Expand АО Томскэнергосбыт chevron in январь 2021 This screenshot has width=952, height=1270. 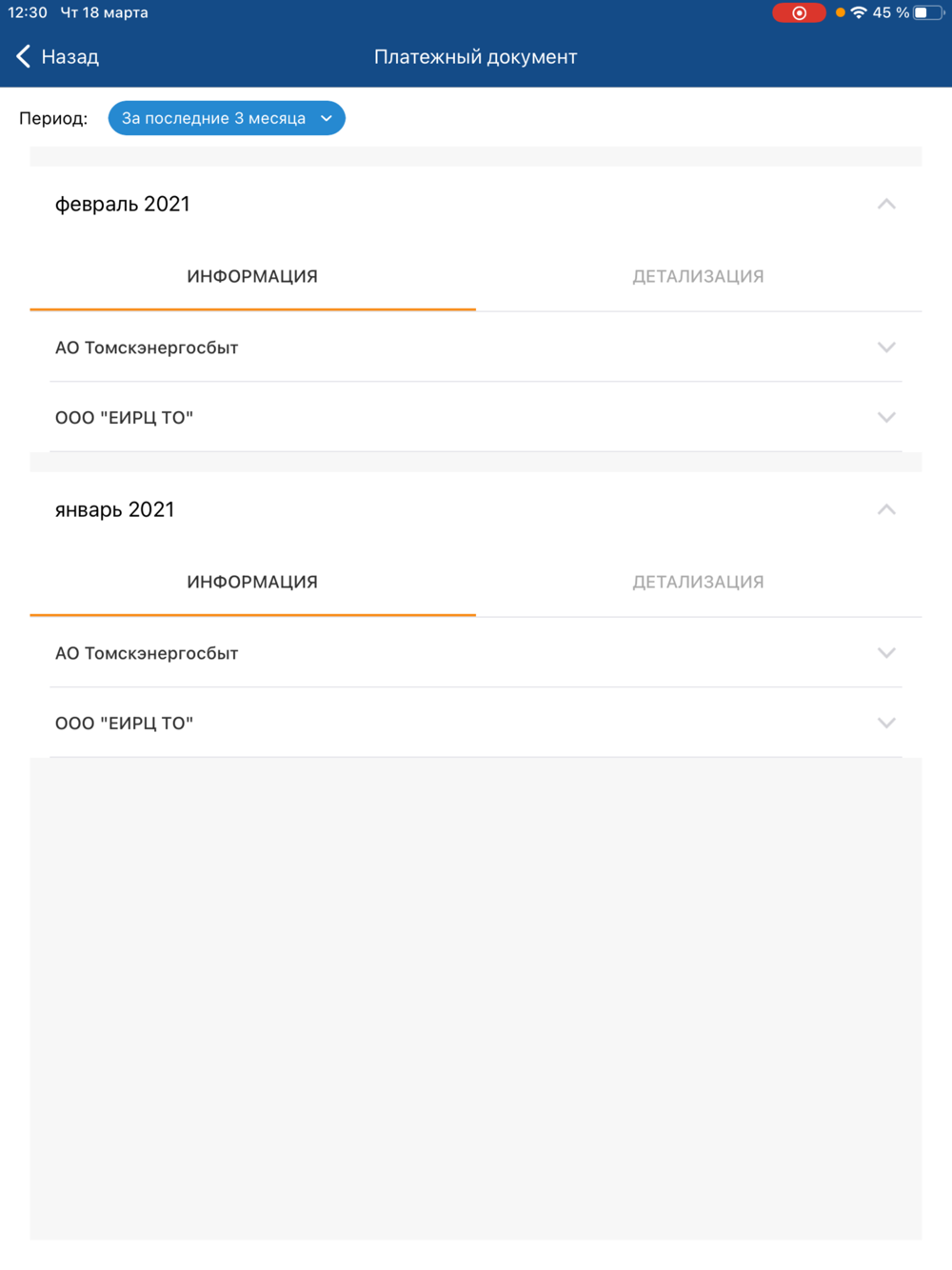[886, 653]
